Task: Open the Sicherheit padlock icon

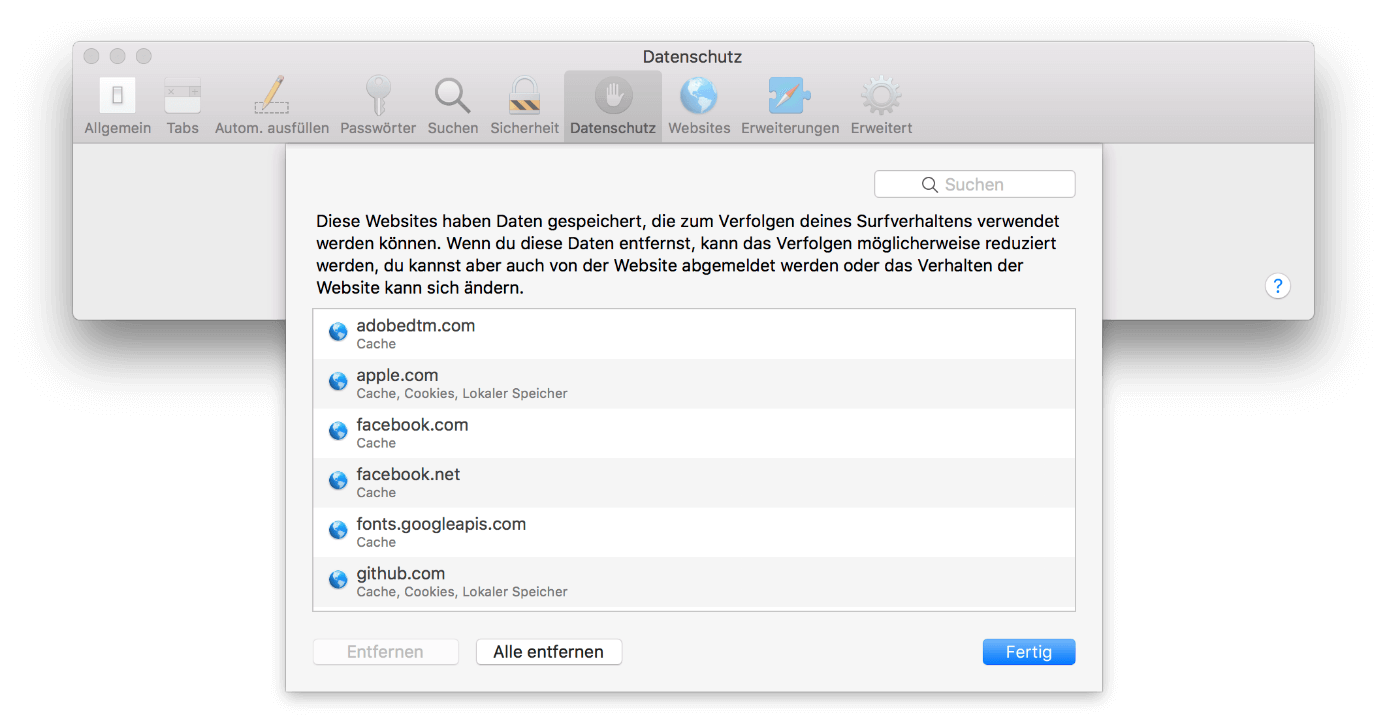Action: coord(524,96)
